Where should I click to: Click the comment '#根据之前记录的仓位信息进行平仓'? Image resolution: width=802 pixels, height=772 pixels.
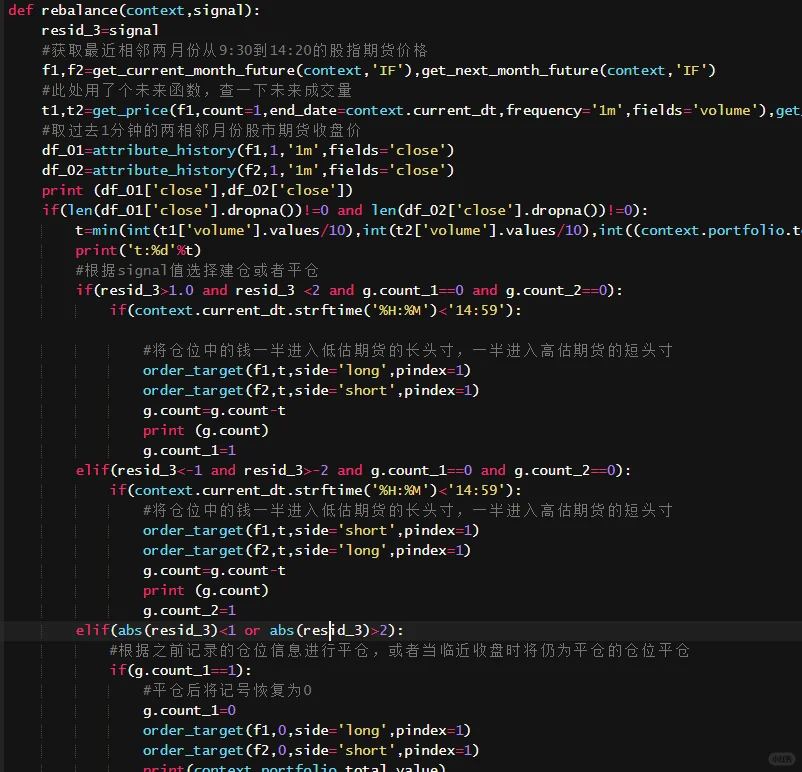pos(399,650)
